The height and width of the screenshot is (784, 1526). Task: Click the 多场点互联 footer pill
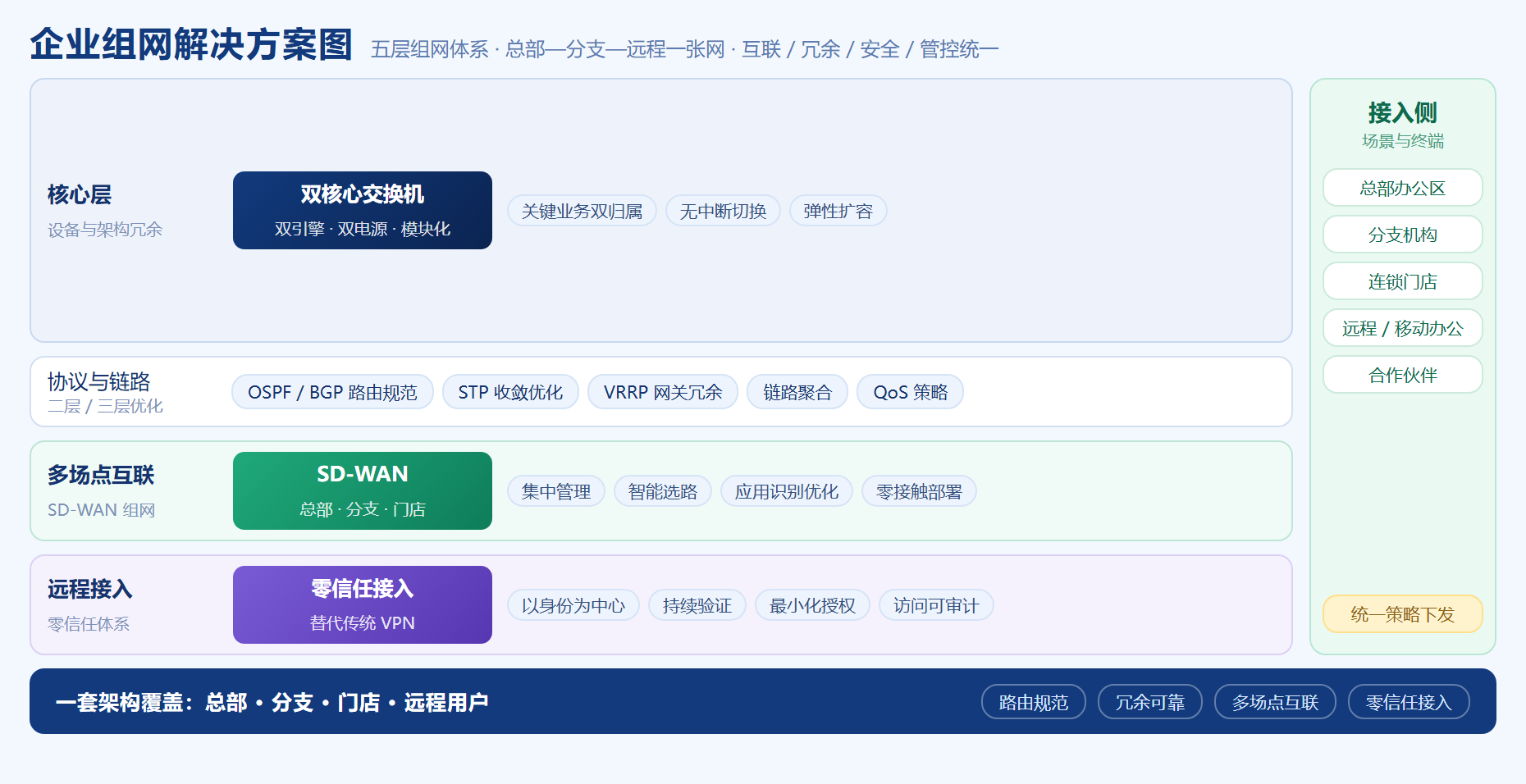tap(1275, 702)
